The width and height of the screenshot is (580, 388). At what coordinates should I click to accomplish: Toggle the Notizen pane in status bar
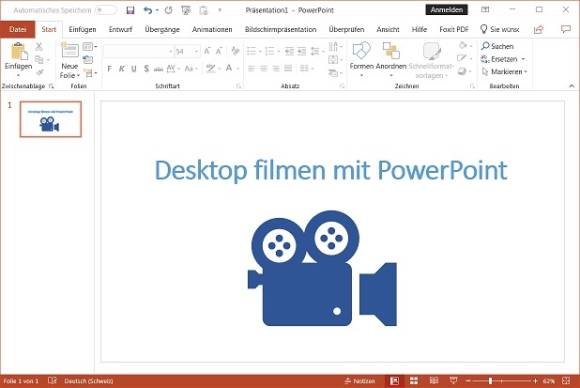[360, 381]
